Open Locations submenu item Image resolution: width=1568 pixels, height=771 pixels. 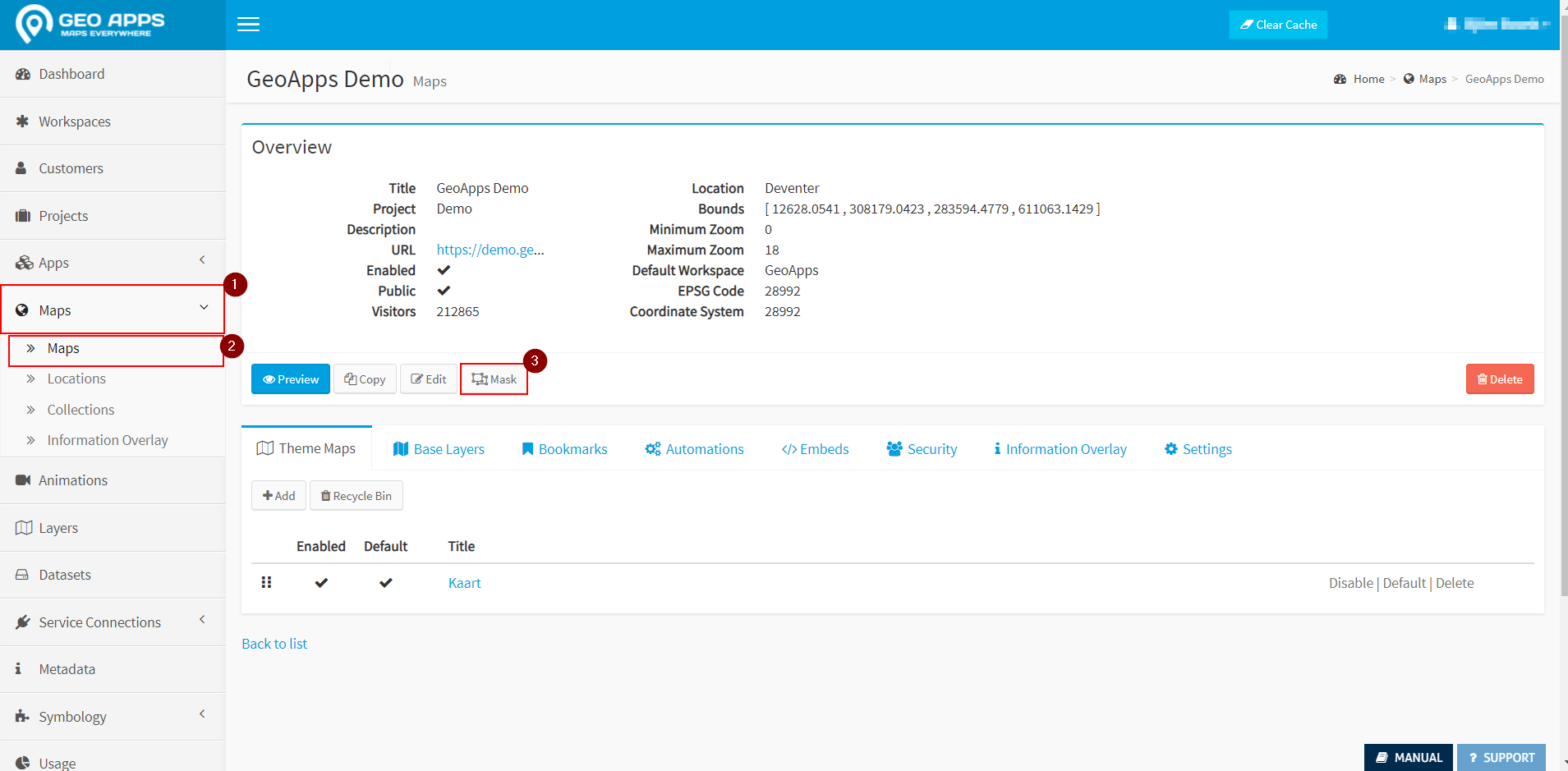point(76,379)
